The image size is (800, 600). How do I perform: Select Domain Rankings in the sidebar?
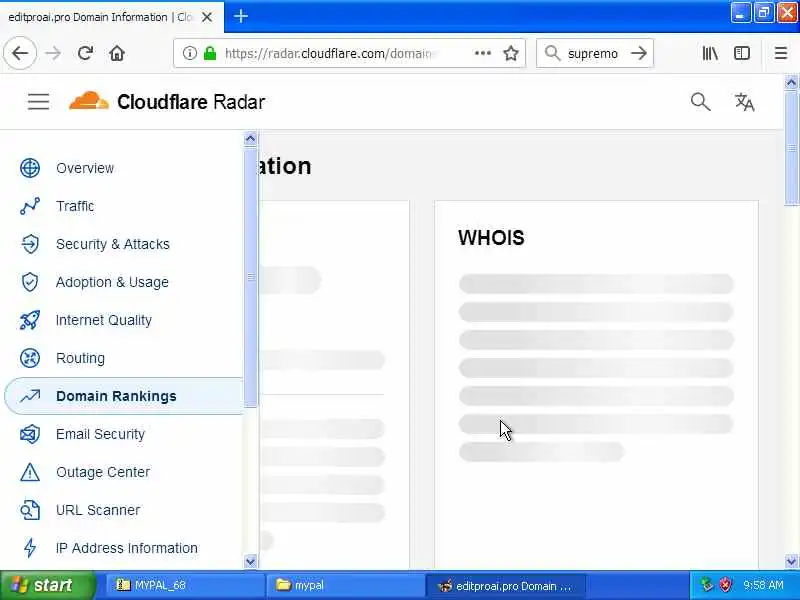[x=124, y=396]
